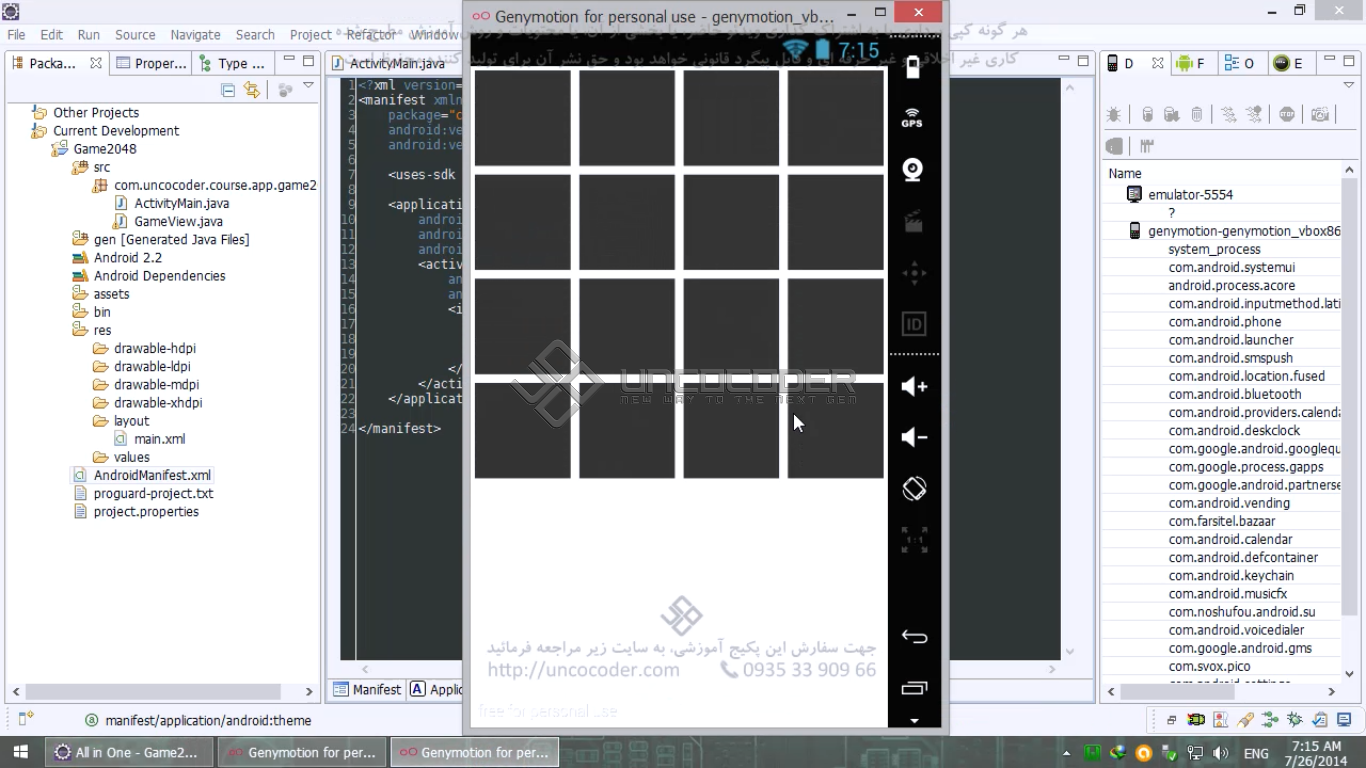Open Genymotion battery widget
Viewport: 1366px width, 768px height.
pos(913,68)
